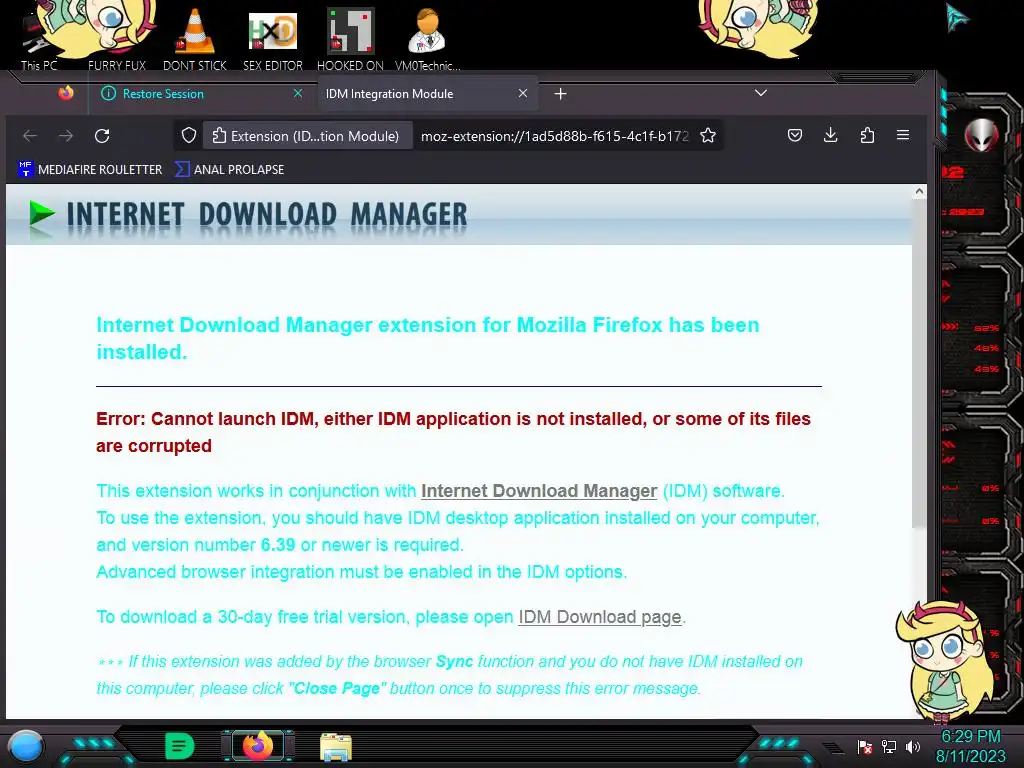Switch to the Restore Session tab
Viewport: 1024px width, 768px height.
point(202,93)
